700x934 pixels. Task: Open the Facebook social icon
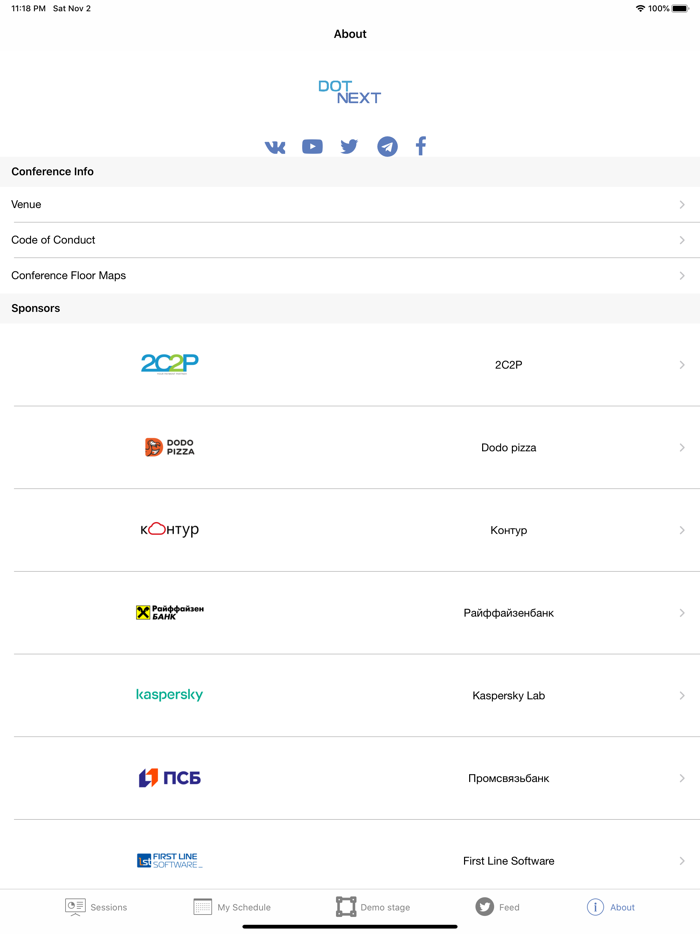tap(421, 146)
